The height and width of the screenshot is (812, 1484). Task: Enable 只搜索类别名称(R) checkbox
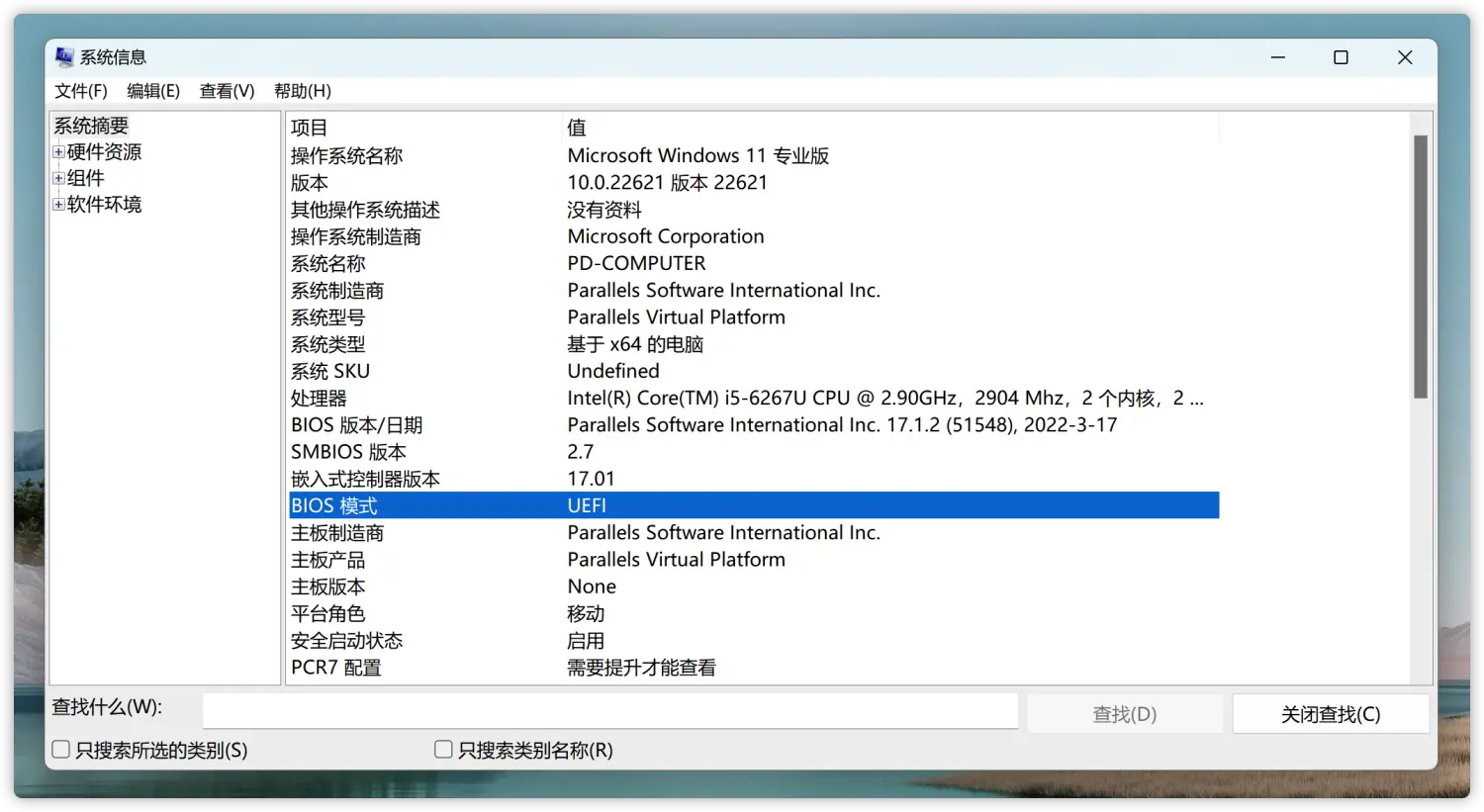click(443, 750)
